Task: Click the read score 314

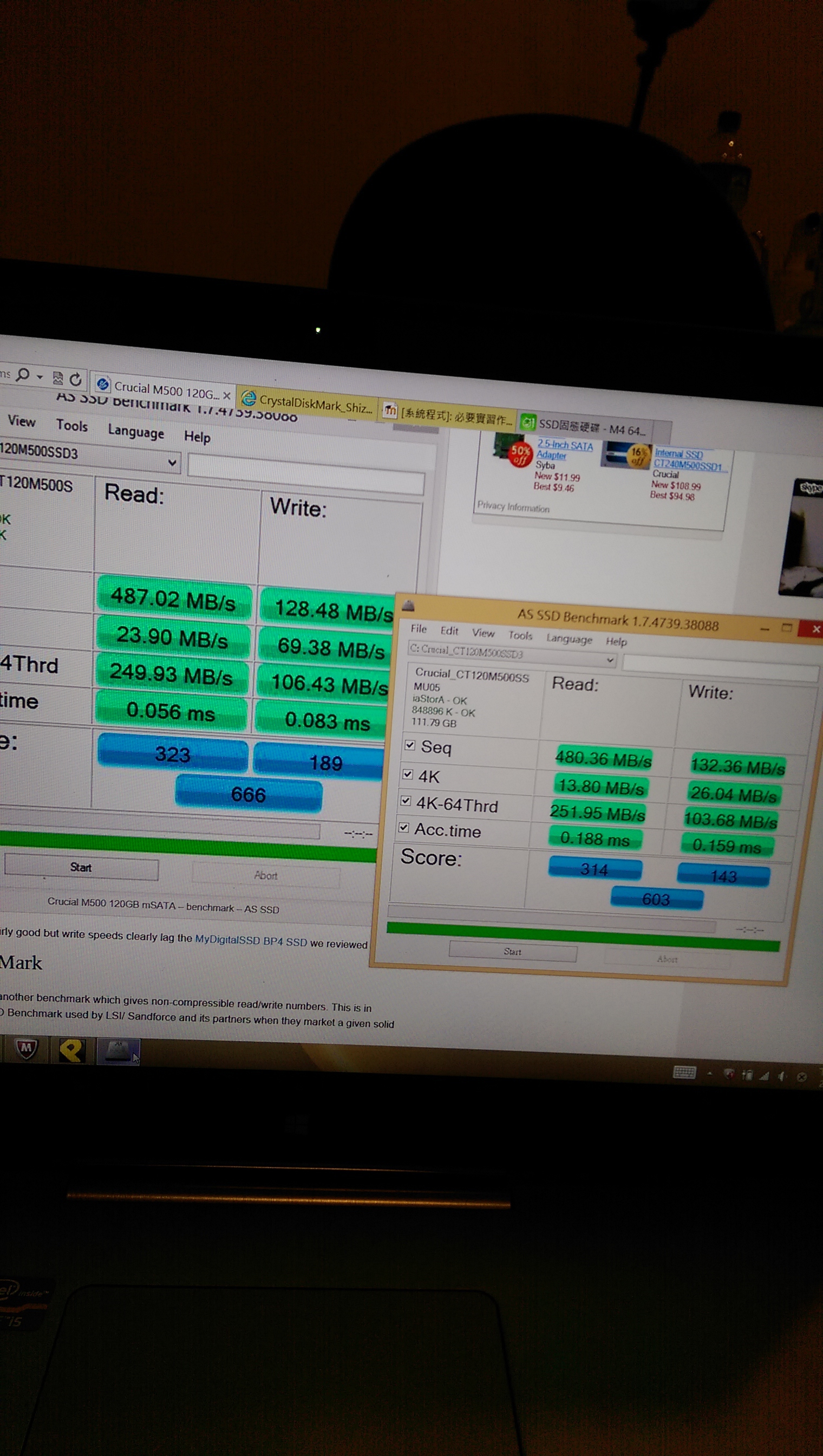Action: coord(595,869)
